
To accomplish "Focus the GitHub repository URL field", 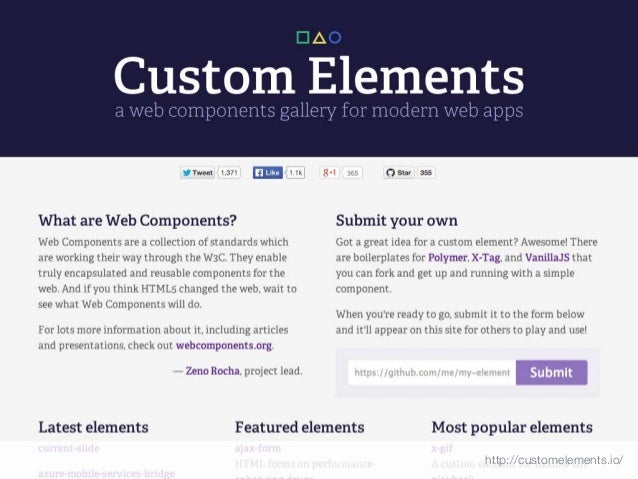I will 432,372.
